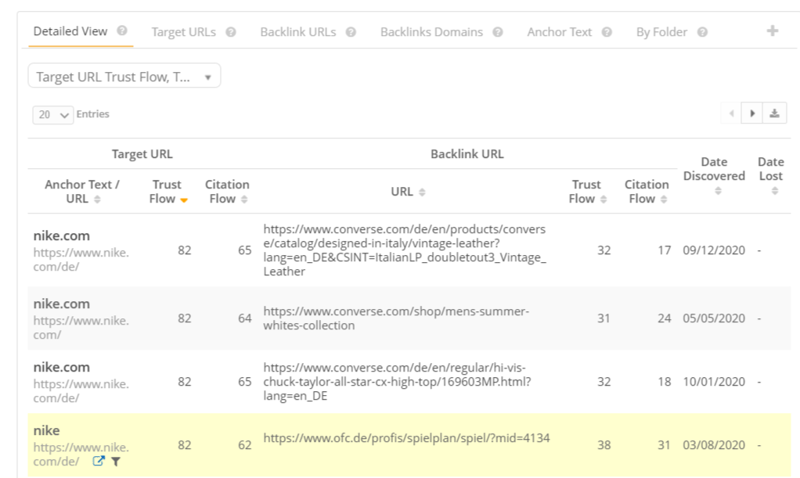
Task: Go to next page of entries
Action: tap(752, 113)
